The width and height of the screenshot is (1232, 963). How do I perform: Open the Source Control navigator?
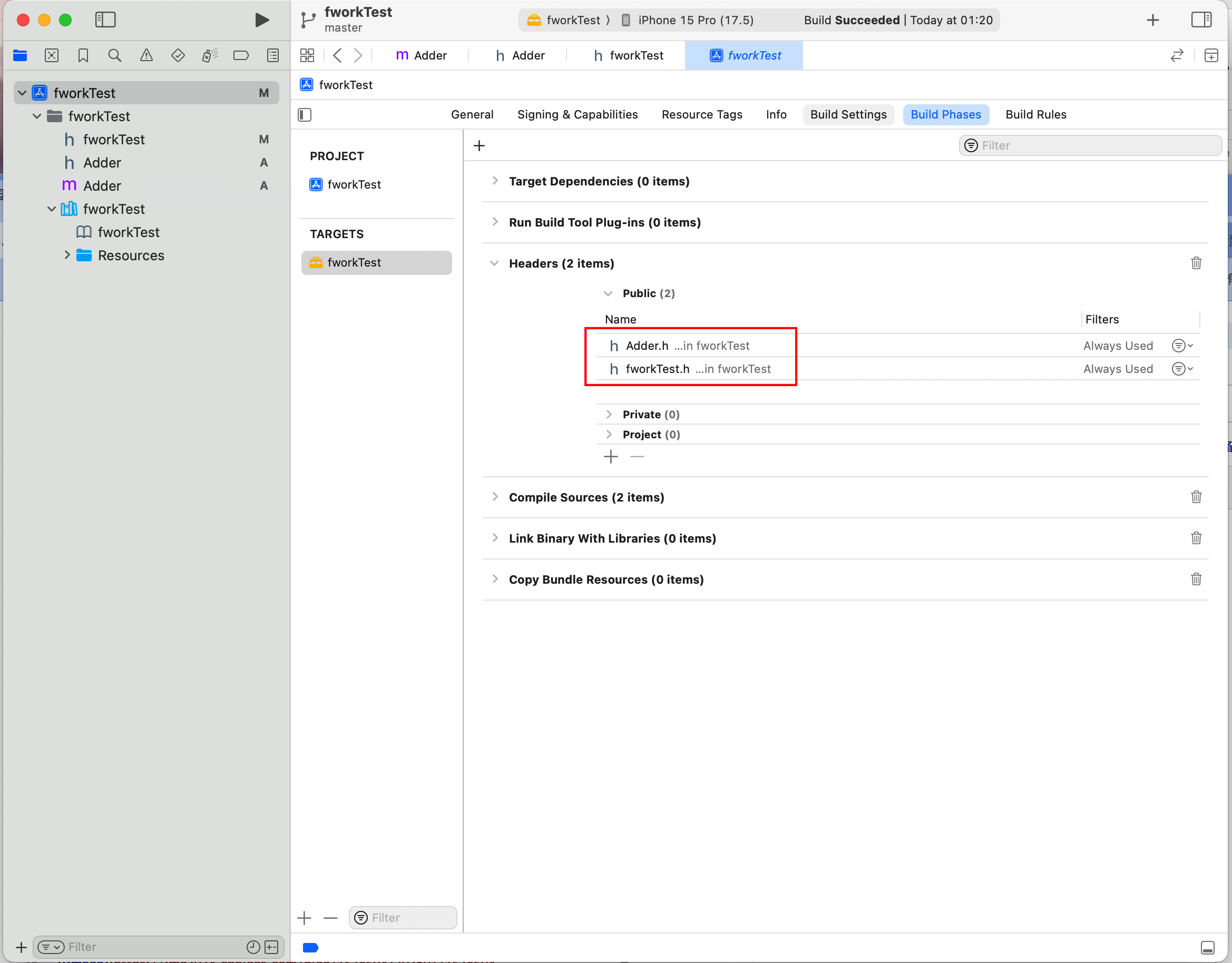point(52,55)
